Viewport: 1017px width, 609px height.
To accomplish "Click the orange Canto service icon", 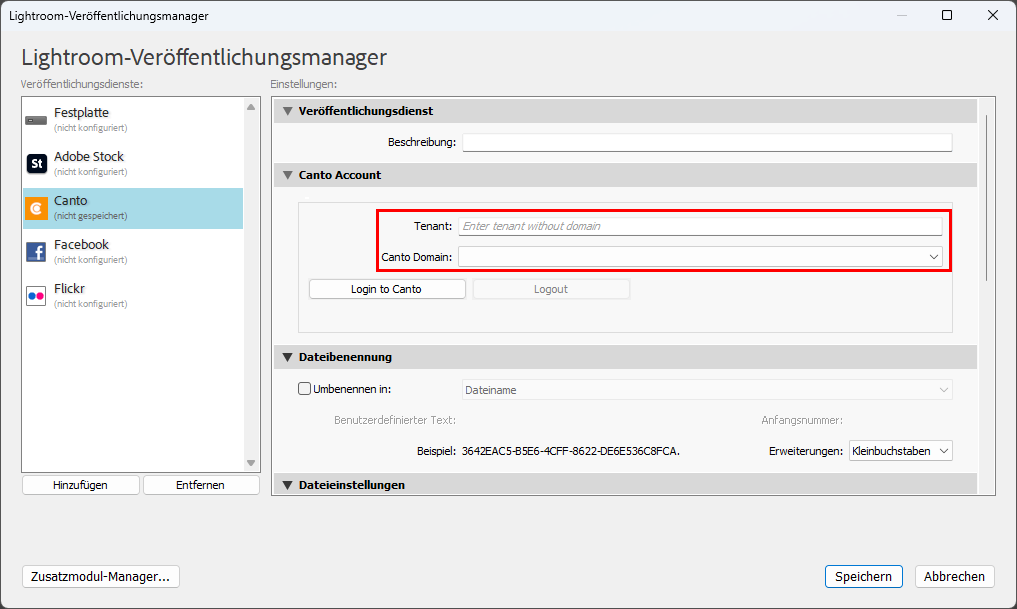I will click(x=36, y=208).
